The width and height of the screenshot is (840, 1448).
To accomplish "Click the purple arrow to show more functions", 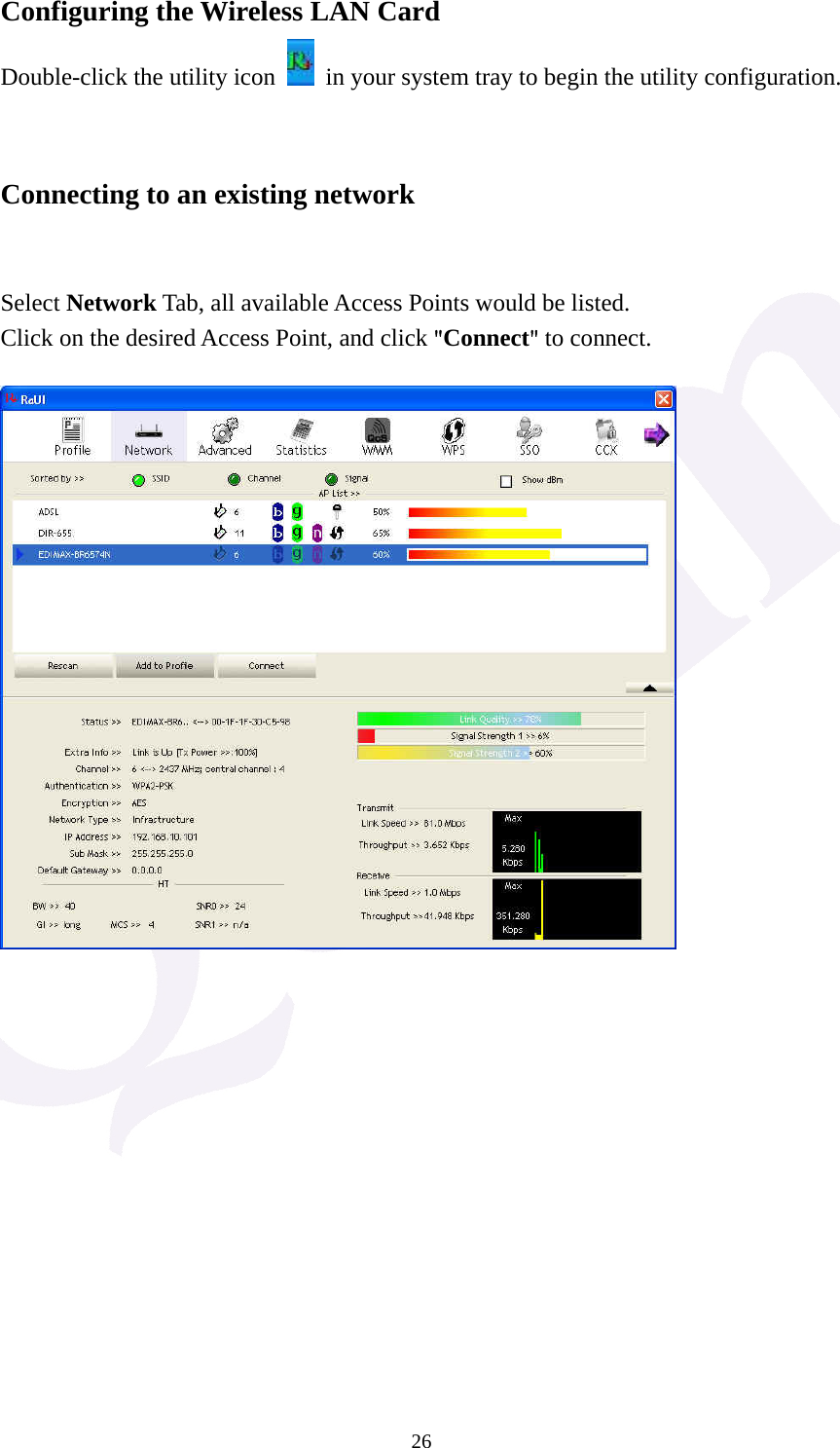I will (x=656, y=435).
